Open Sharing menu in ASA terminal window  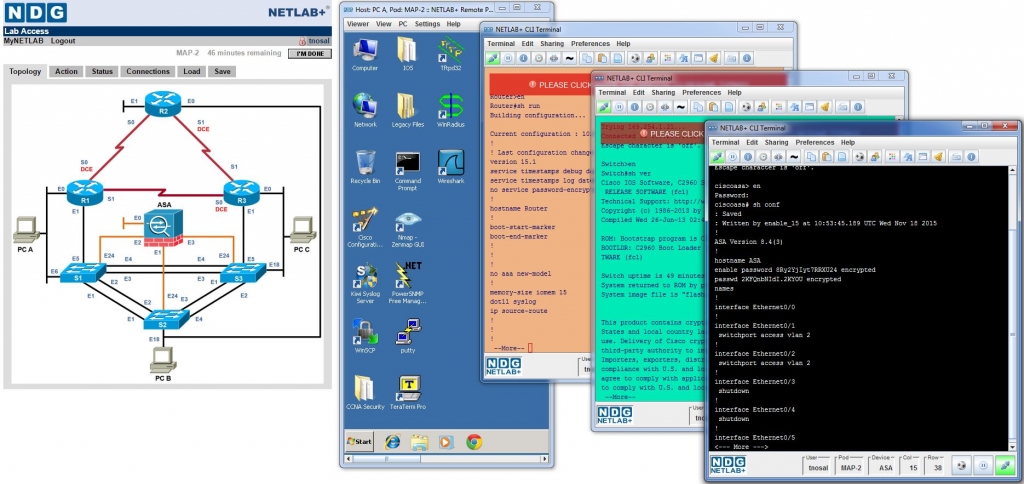tap(776, 142)
